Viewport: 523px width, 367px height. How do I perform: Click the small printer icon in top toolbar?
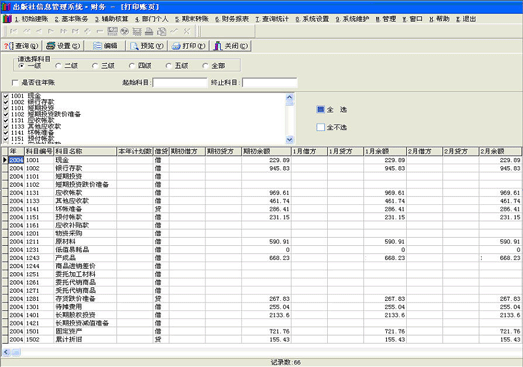[x=149, y=31]
